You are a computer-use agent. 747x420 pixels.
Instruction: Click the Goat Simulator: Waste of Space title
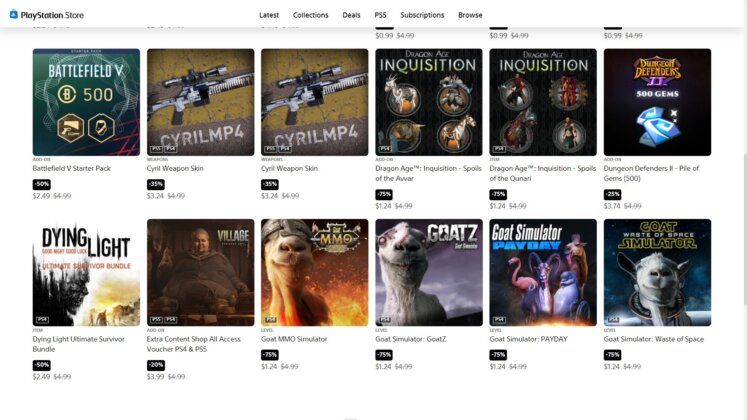(x=654, y=339)
